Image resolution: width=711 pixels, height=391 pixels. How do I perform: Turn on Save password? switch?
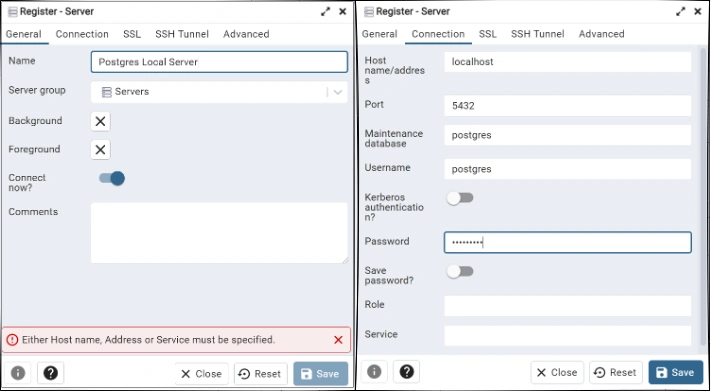pos(460,271)
